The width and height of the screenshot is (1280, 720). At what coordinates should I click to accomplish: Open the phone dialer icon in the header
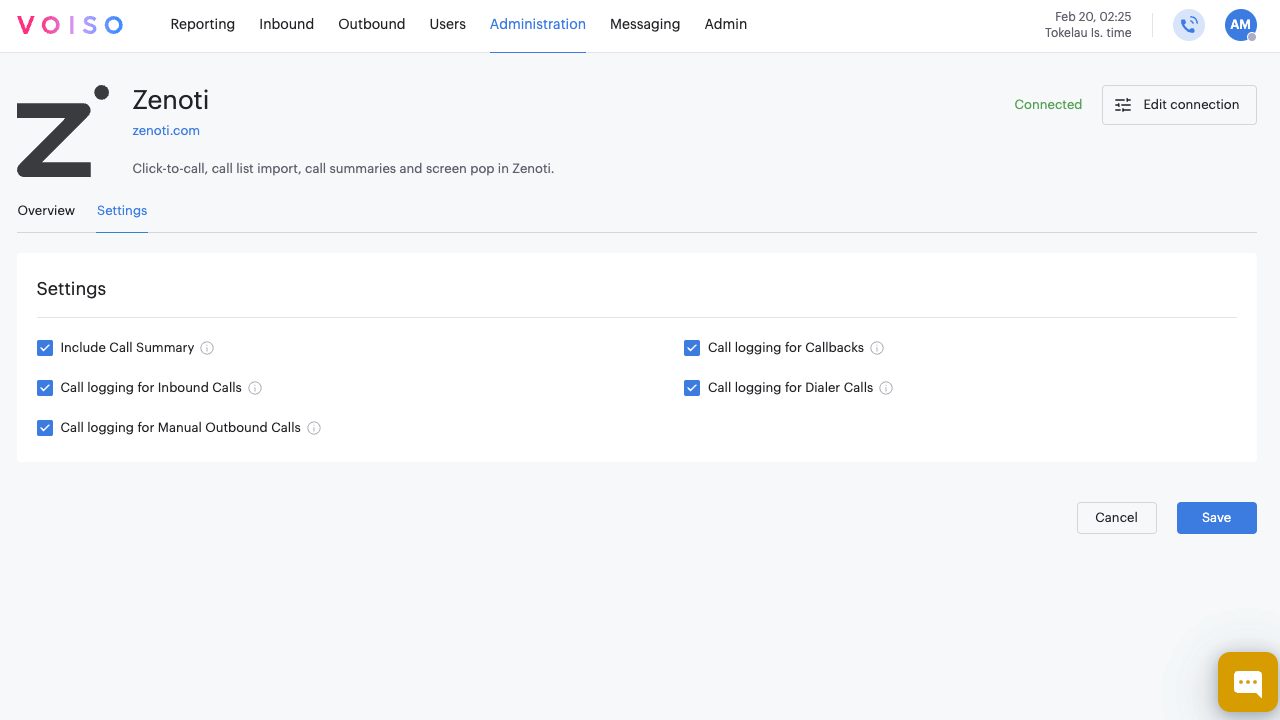[x=1188, y=25]
